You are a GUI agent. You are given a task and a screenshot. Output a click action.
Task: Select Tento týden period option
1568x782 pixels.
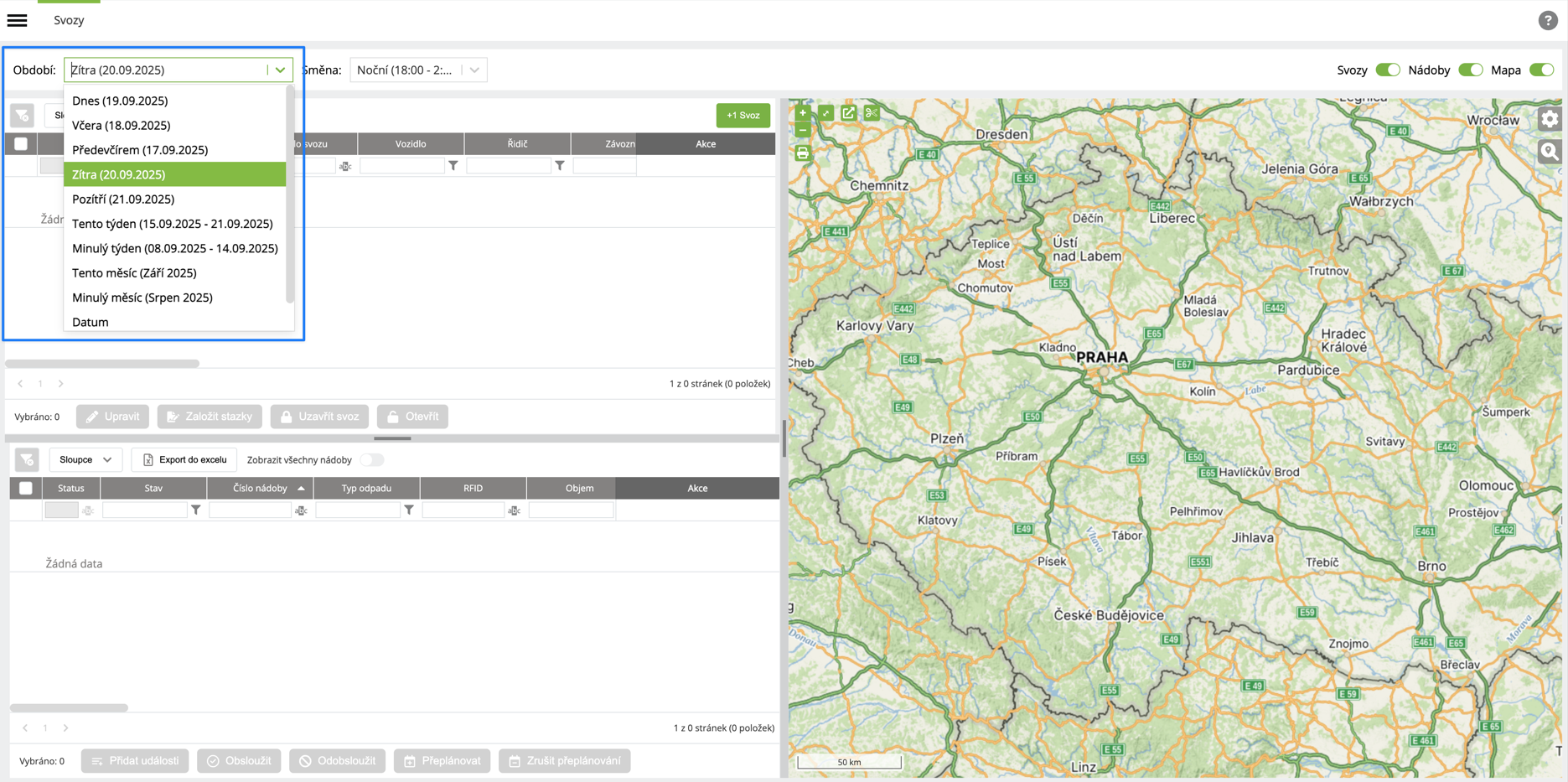point(175,224)
